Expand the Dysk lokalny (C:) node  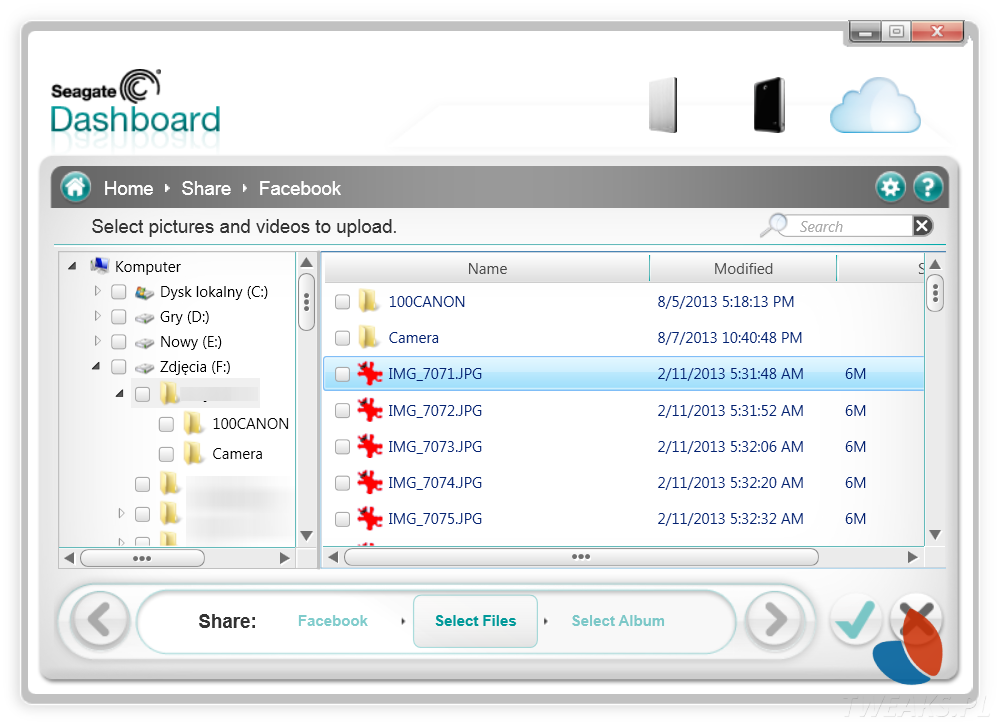97,291
